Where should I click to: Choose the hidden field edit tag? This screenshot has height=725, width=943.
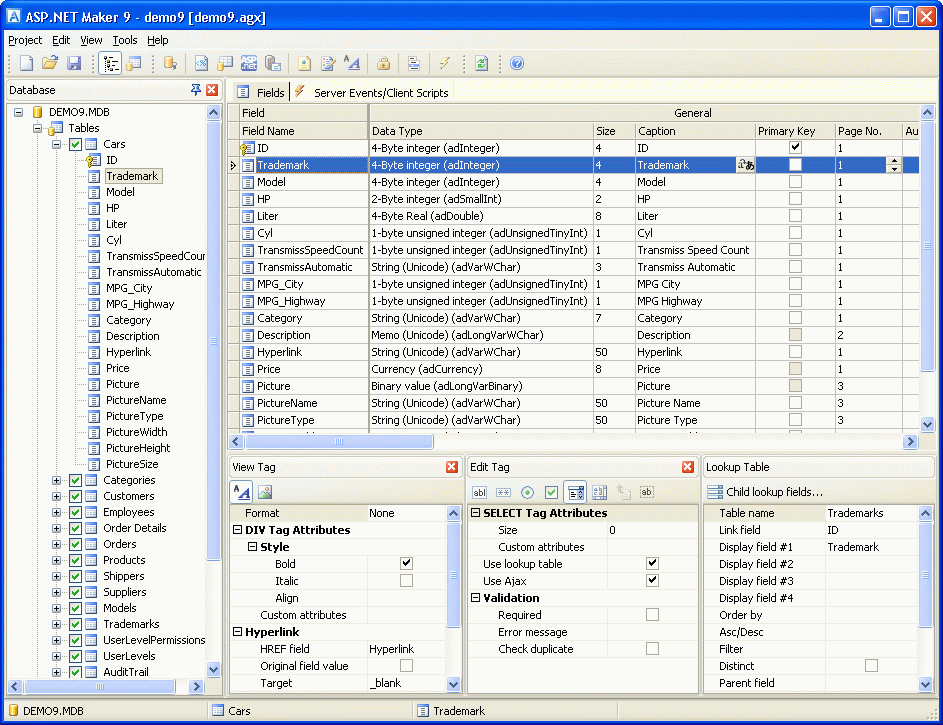pos(647,492)
